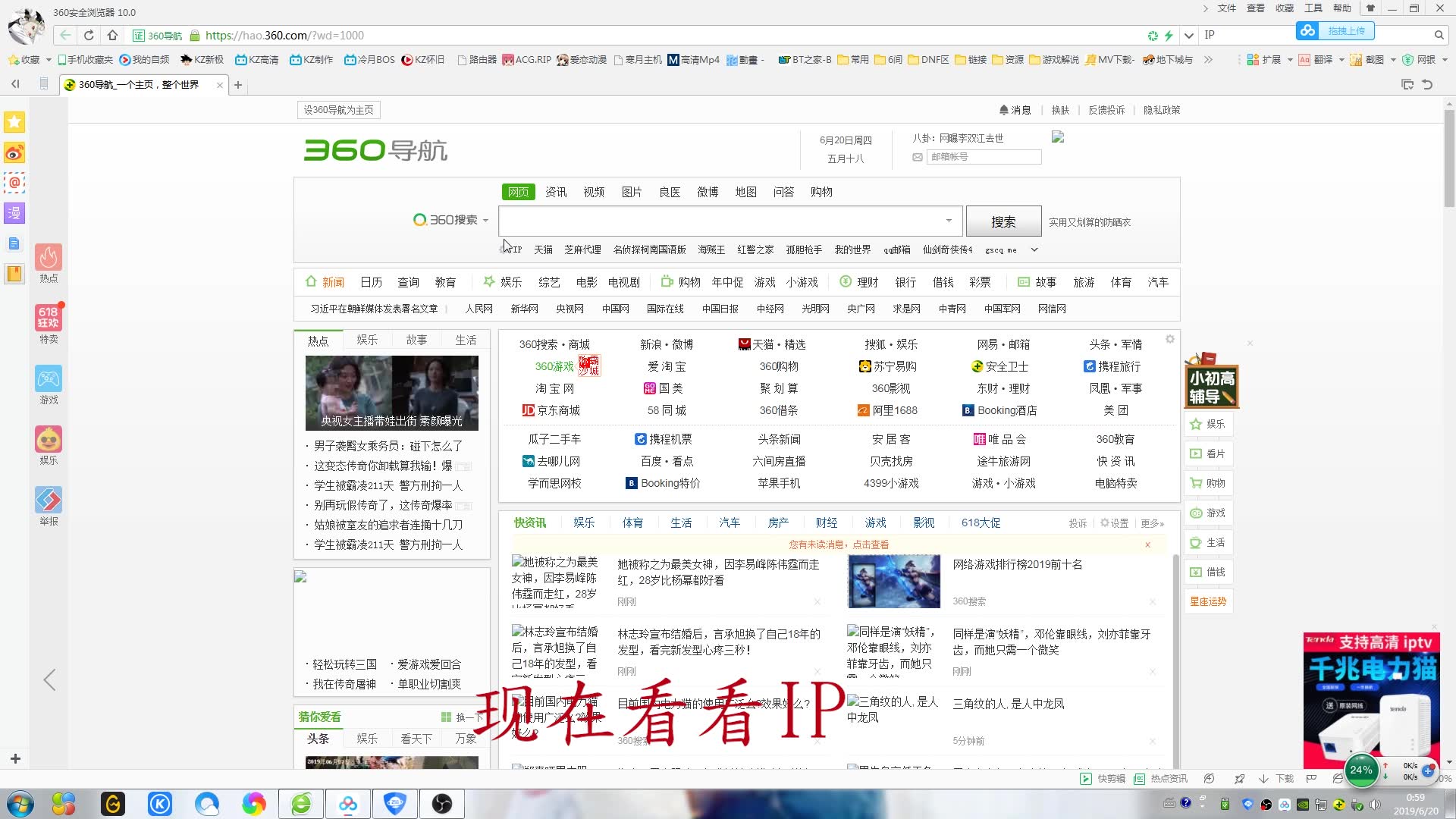Screen dimensions: 1456x819
Task: Add sidebar item with plus icon
Action: click(15, 758)
